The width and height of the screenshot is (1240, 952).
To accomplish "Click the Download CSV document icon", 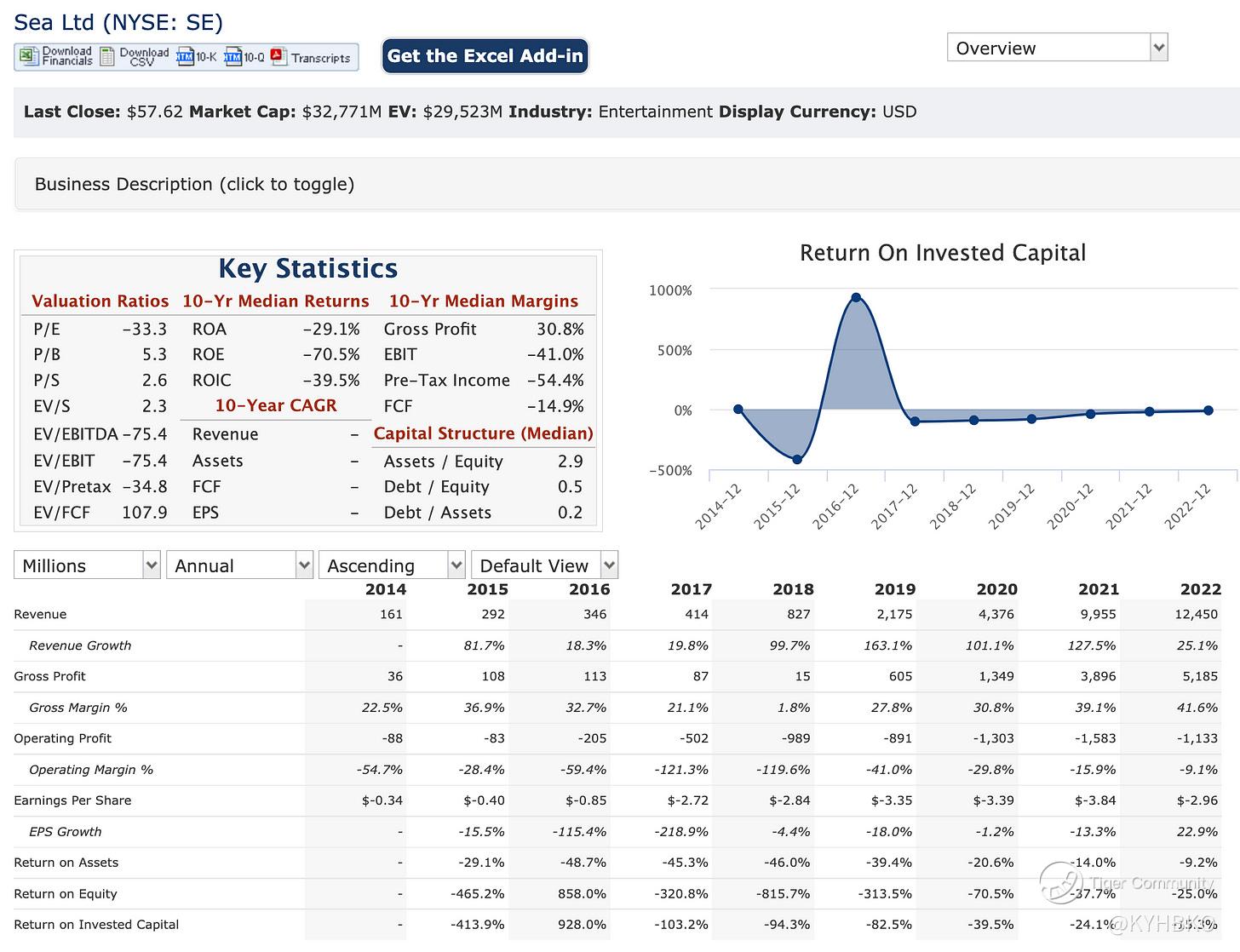I will 107,56.
